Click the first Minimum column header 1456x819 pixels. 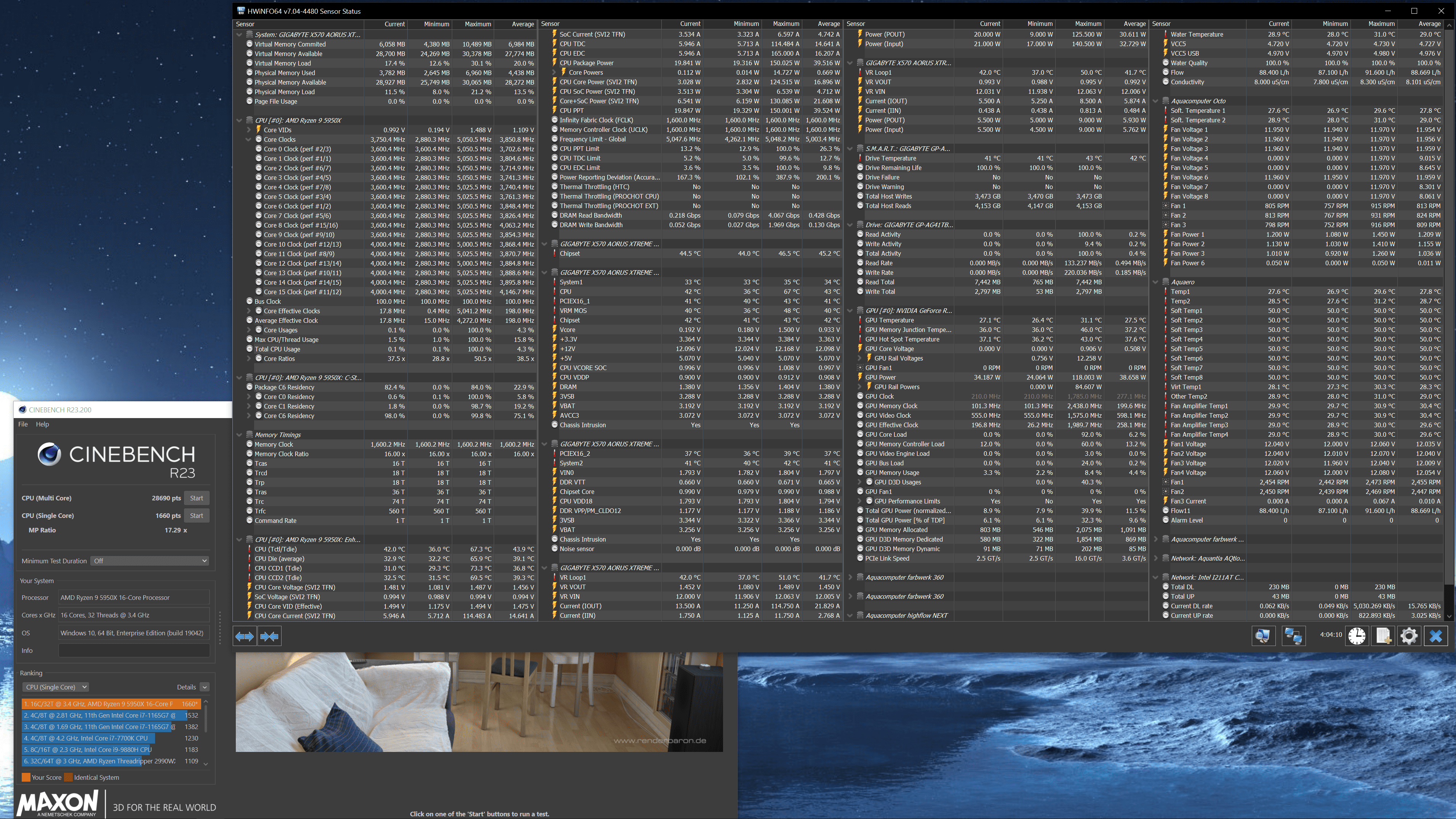[430, 24]
